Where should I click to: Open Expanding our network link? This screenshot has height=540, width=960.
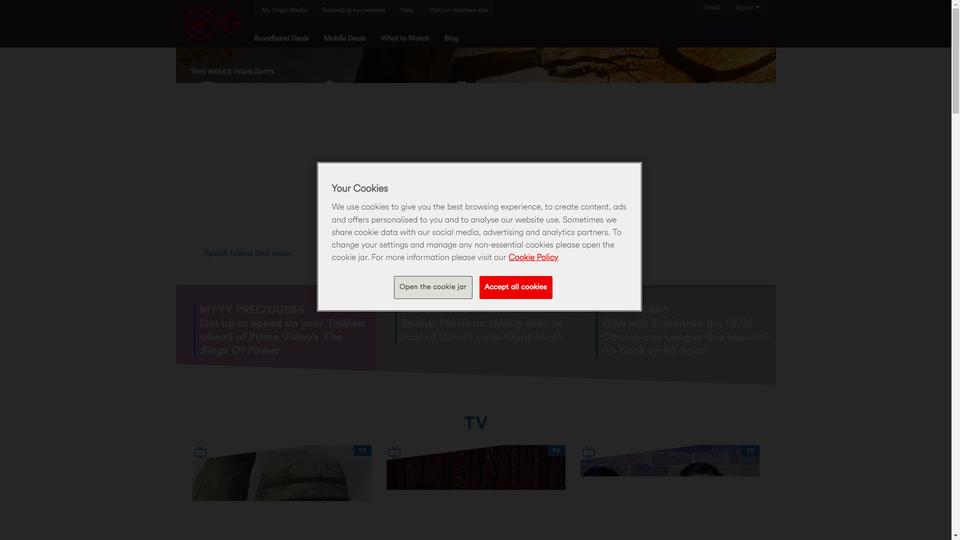[x=354, y=10]
